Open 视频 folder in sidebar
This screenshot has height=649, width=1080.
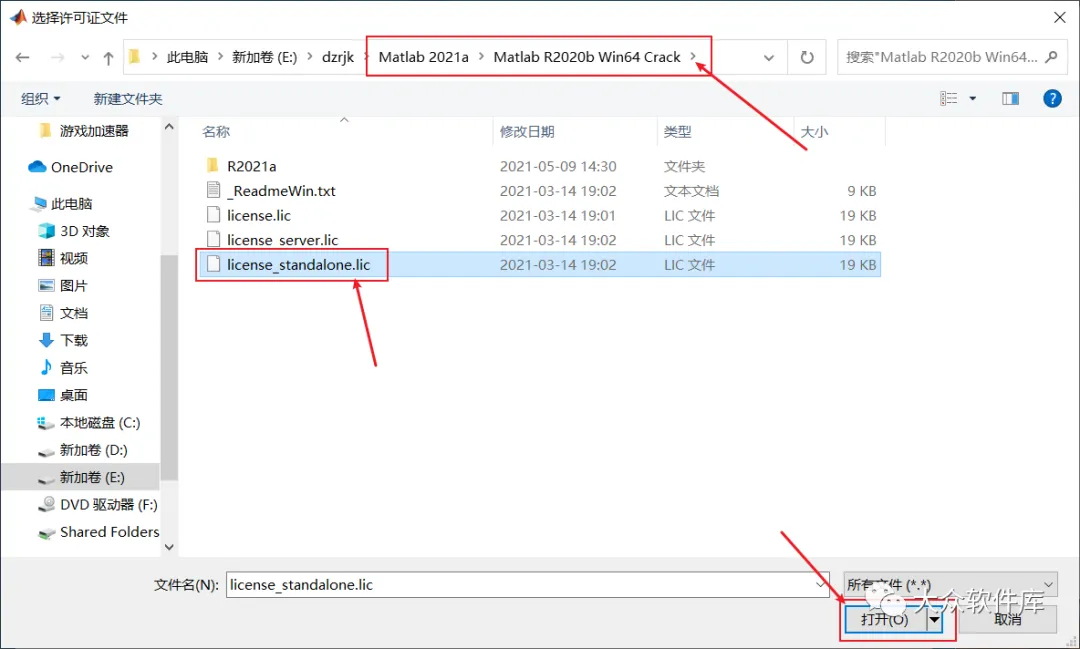click(73, 258)
